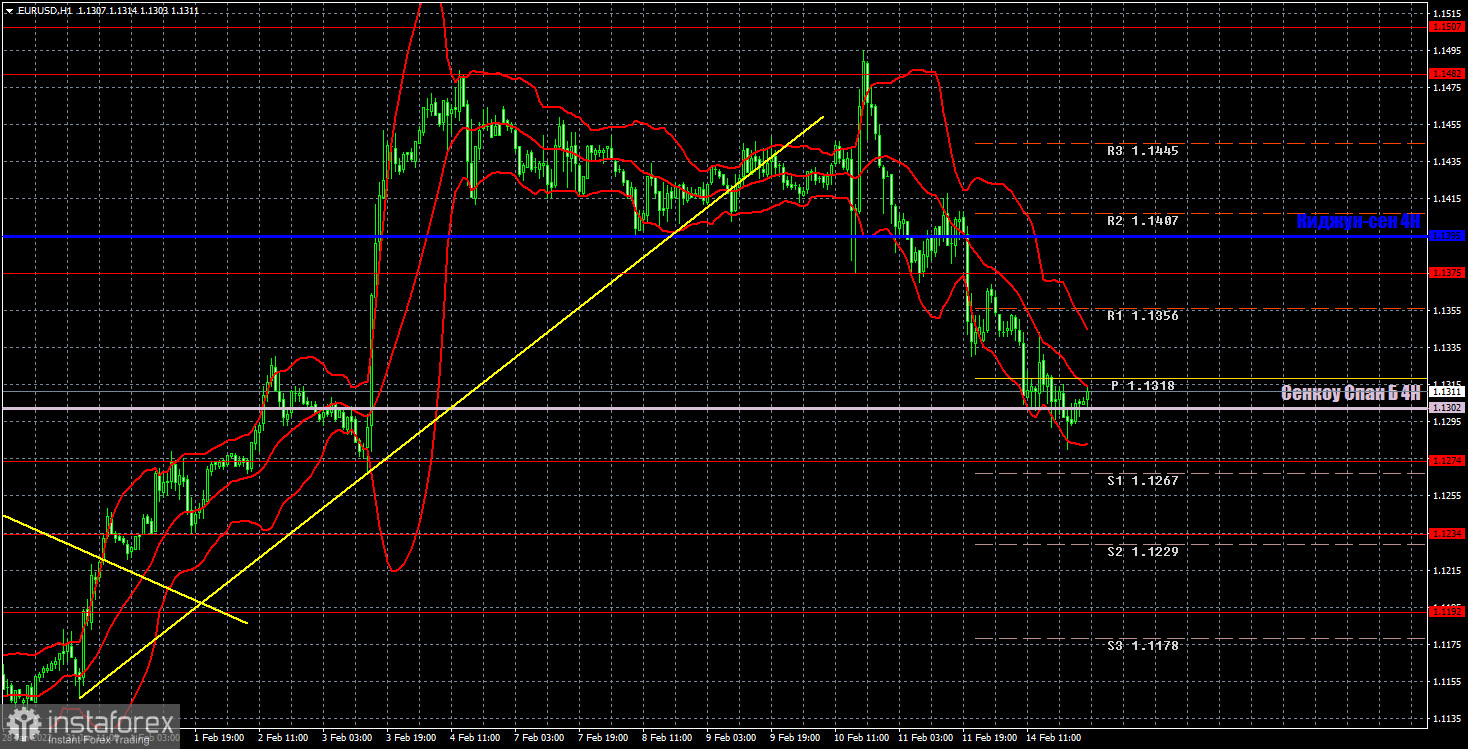
Task: Click the chart menu triangle beside EURUSD,H1
Action: (9, 10)
